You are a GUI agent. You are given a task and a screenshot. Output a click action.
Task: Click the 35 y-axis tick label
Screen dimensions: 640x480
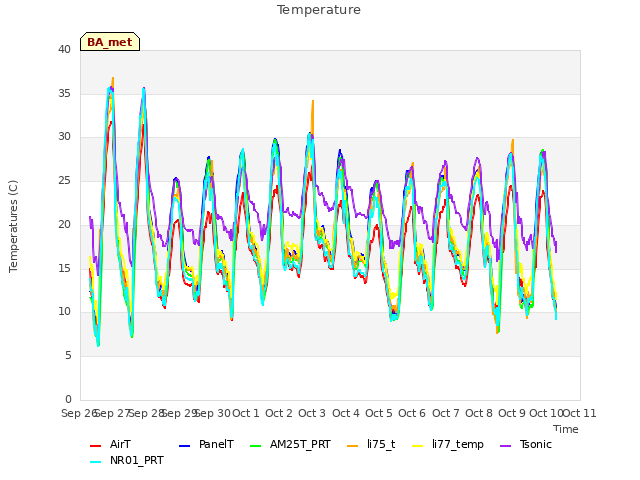64,93
